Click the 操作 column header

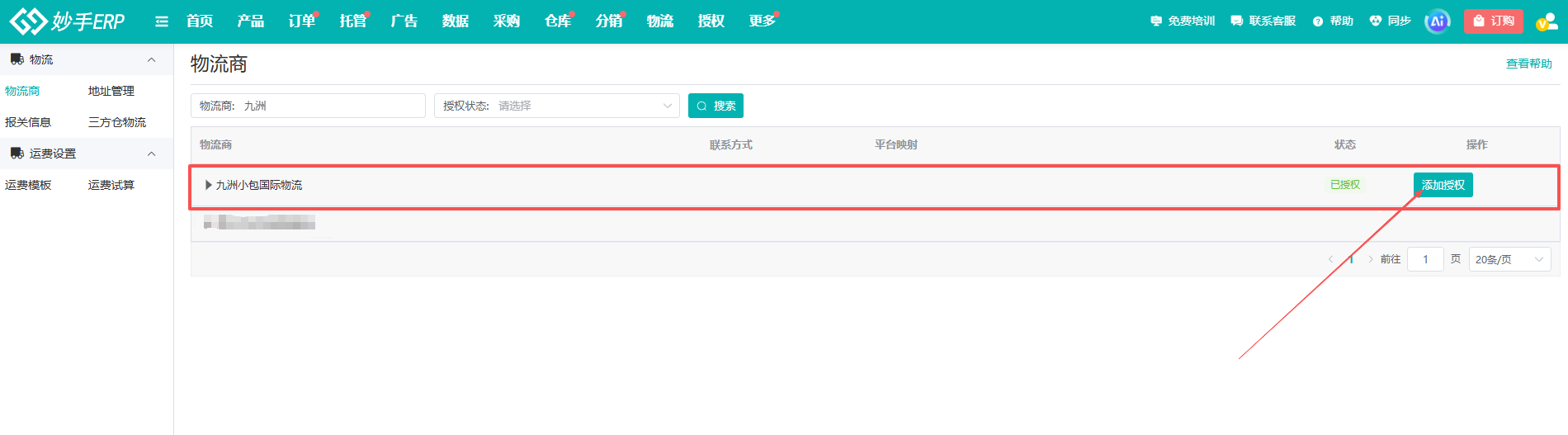tap(1477, 144)
